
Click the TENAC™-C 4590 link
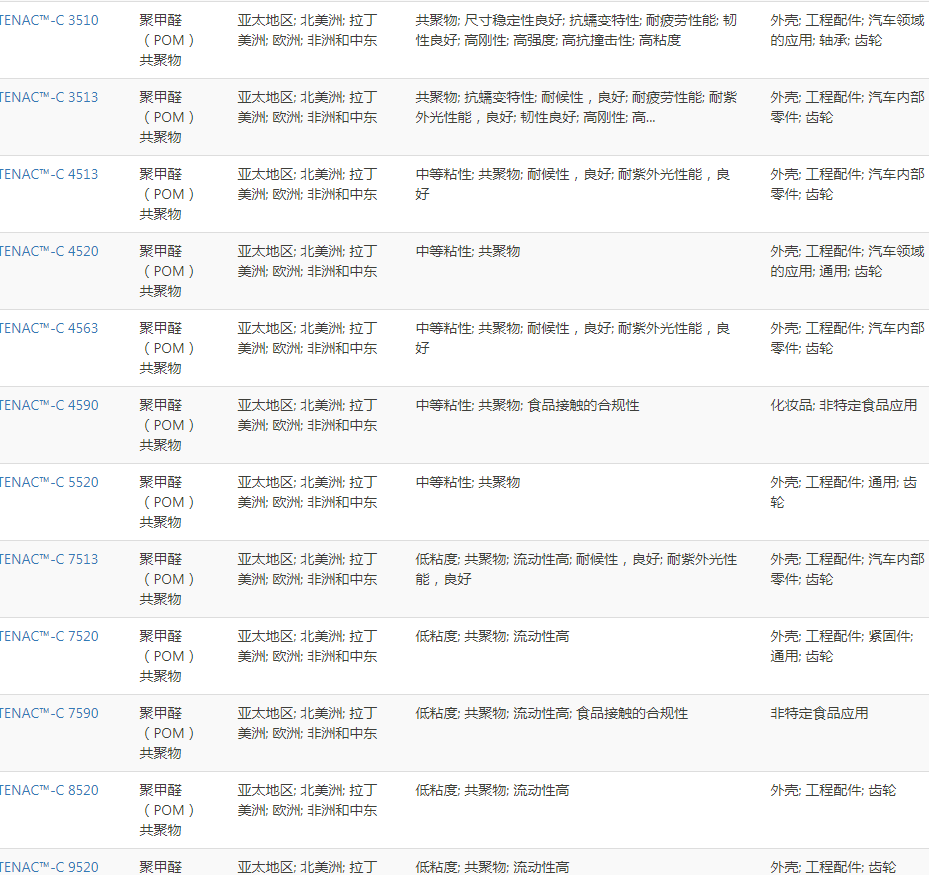(x=49, y=405)
